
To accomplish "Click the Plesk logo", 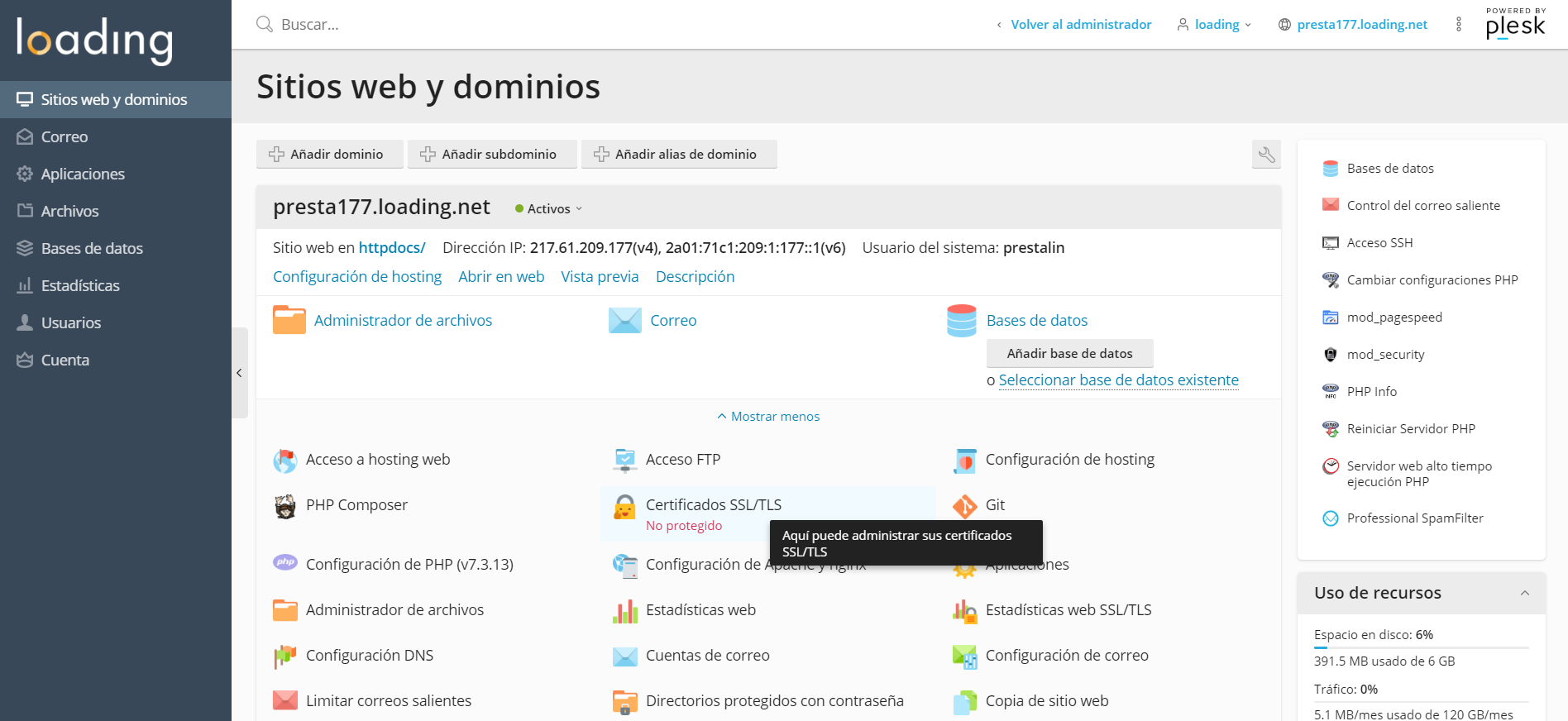I will click(1515, 23).
